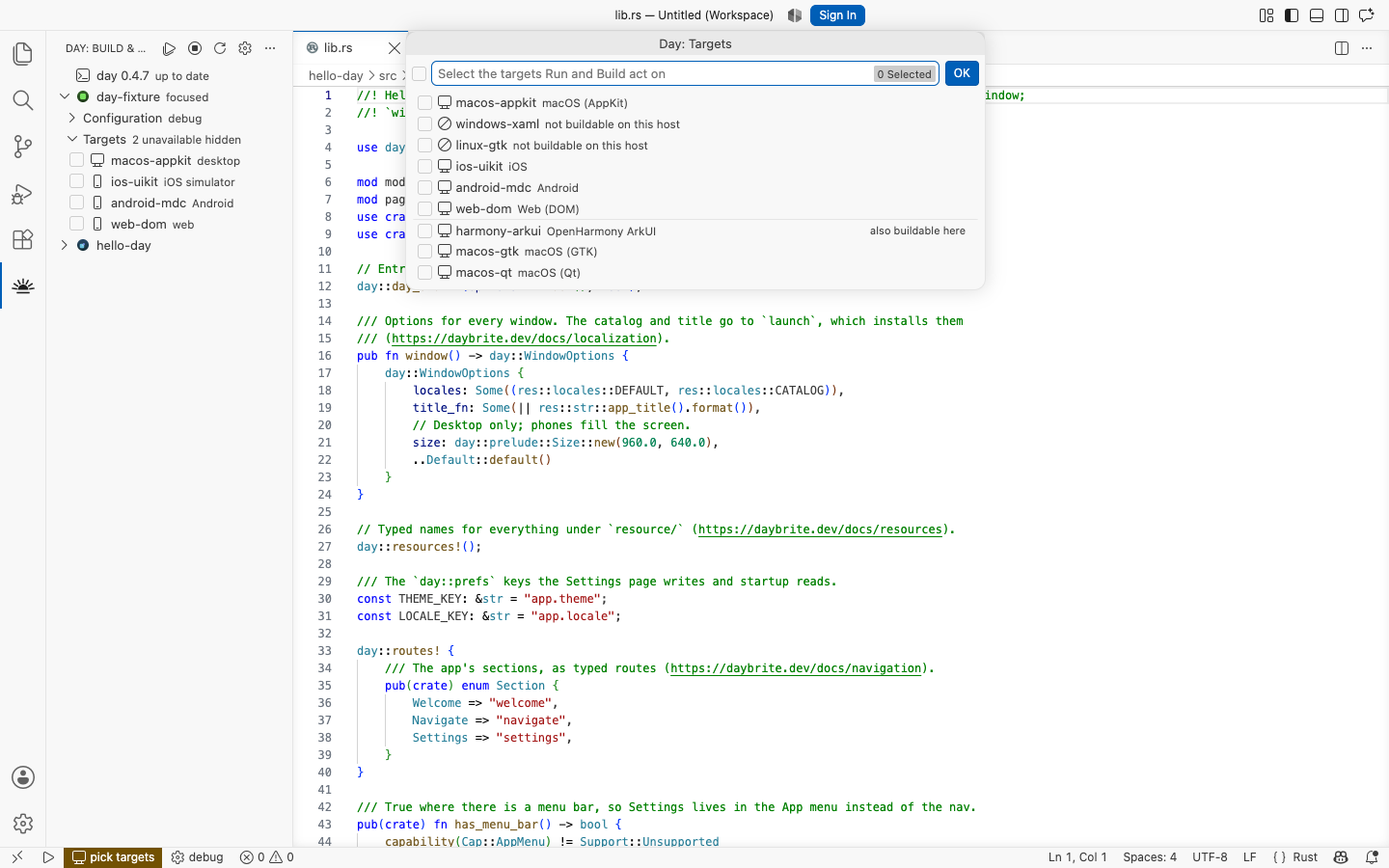
Task: Open the daybrite.dev/docs/navigation link
Action: tap(796, 668)
